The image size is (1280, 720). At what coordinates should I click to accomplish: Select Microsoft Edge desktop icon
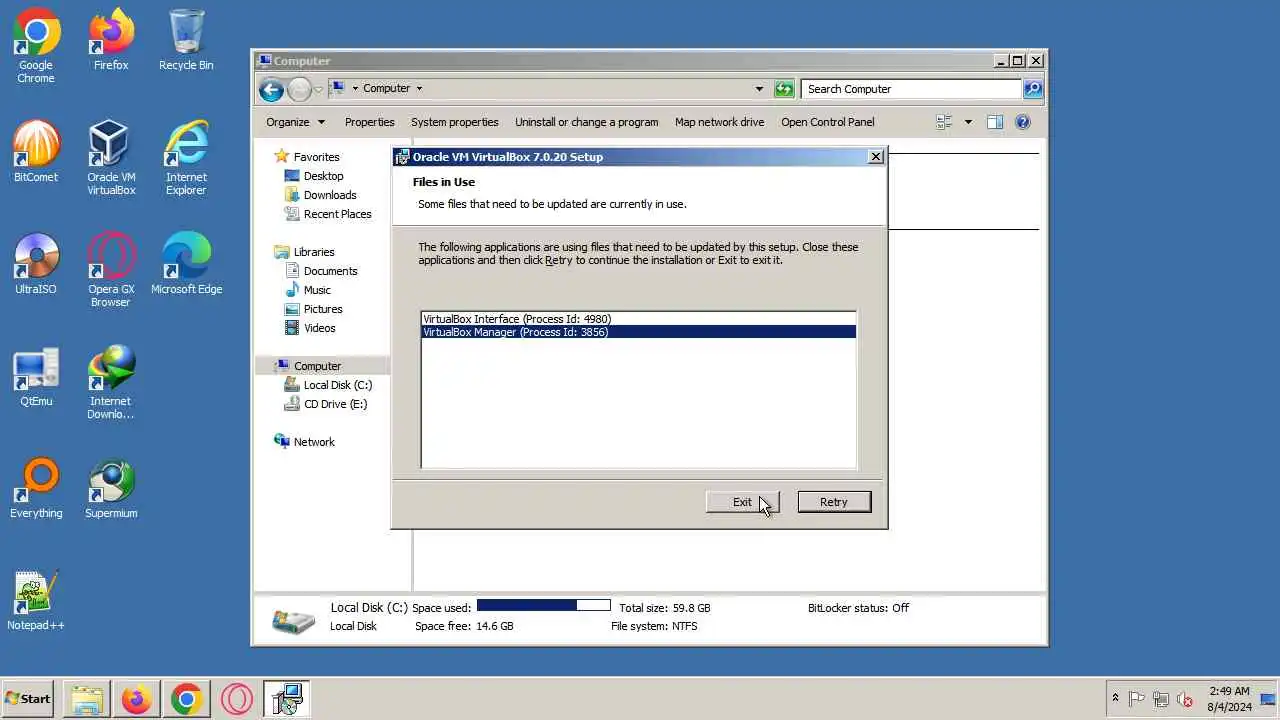click(x=186, y=264)
